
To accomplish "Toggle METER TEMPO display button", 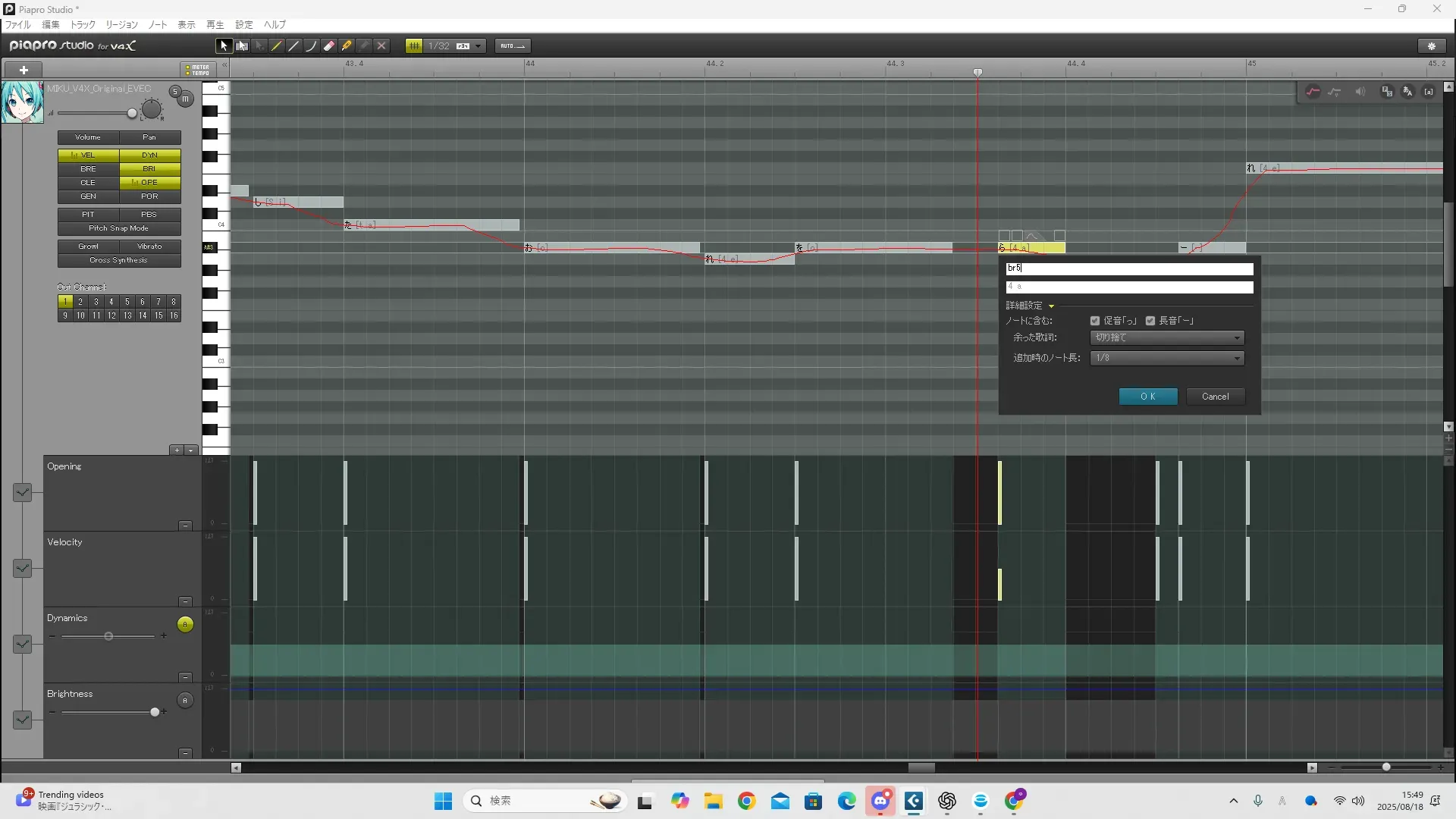I will (x=198, y=70).
